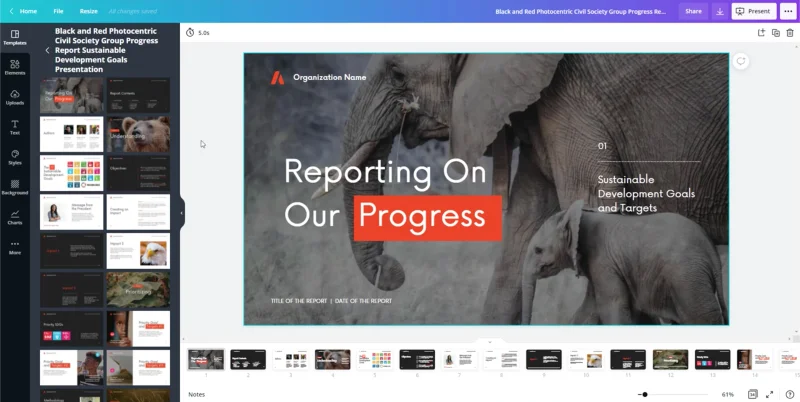Open the help question mark icon

[790, 394]
